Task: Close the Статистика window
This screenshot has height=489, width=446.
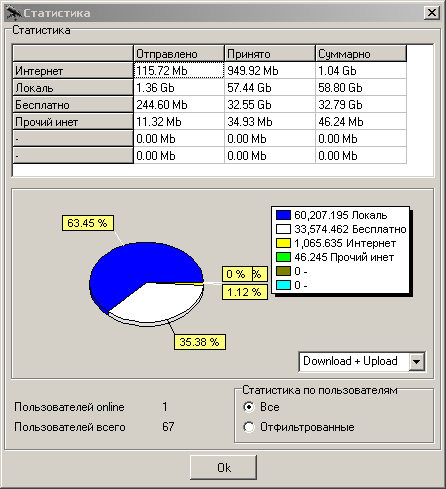Action: 431,13
